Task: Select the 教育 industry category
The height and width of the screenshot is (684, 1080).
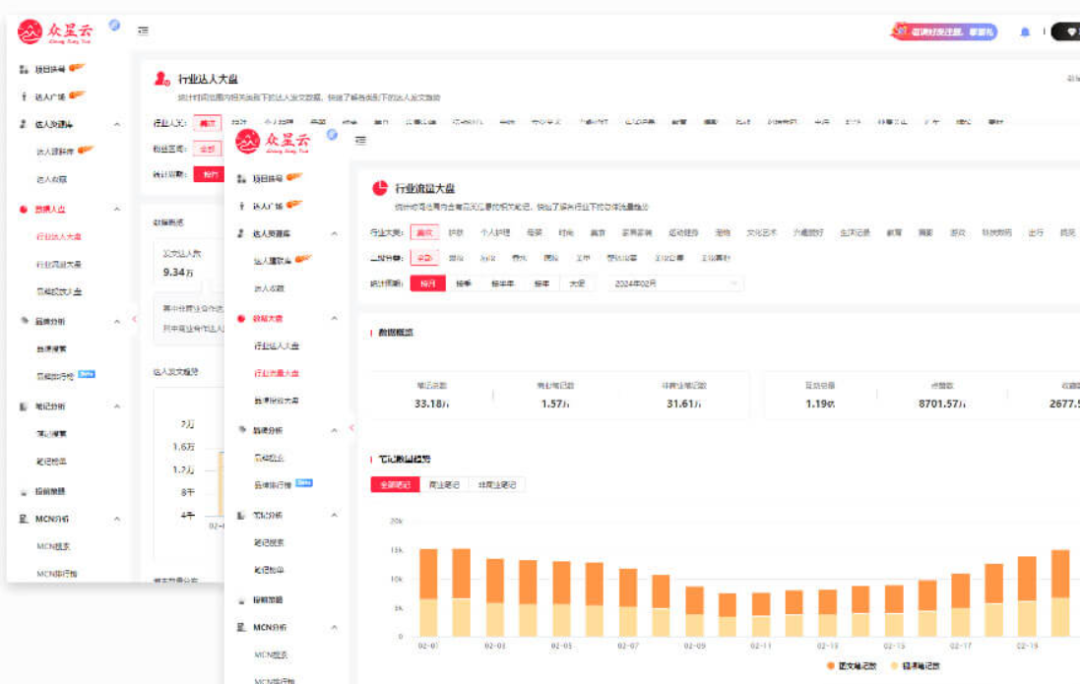Action: 894,233
